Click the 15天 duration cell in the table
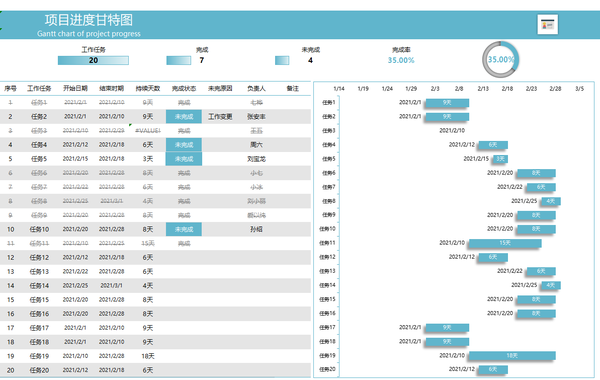600x380 pixels. coord(148,243)
